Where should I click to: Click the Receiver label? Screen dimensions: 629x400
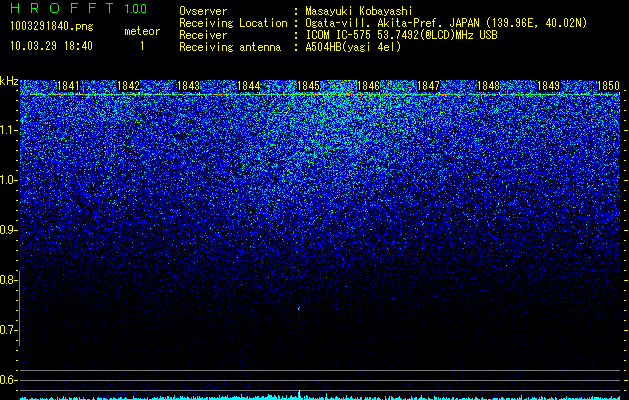pos(203,35)
